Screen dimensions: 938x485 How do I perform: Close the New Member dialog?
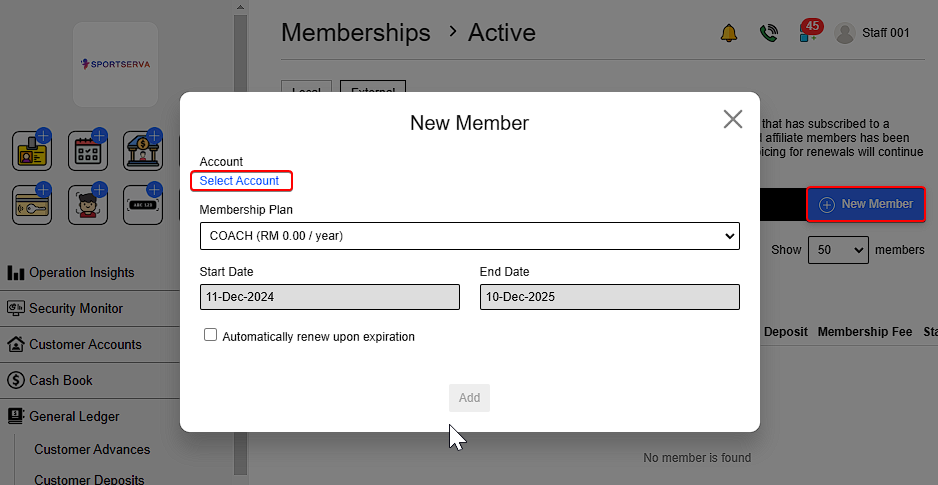[x=733, y=120]
